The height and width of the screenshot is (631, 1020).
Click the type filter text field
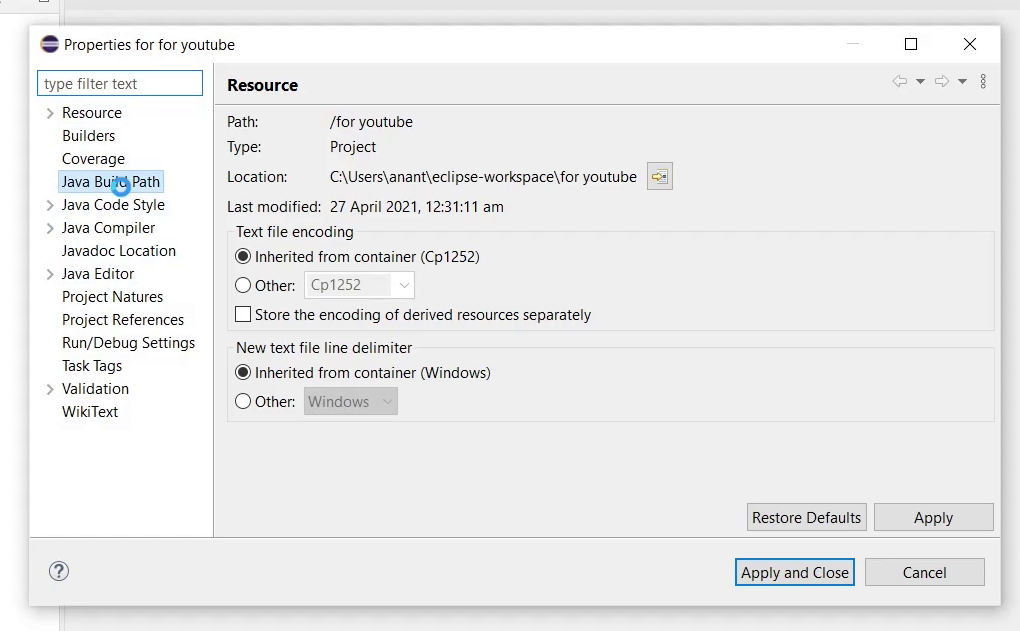[x=120, y=83]
